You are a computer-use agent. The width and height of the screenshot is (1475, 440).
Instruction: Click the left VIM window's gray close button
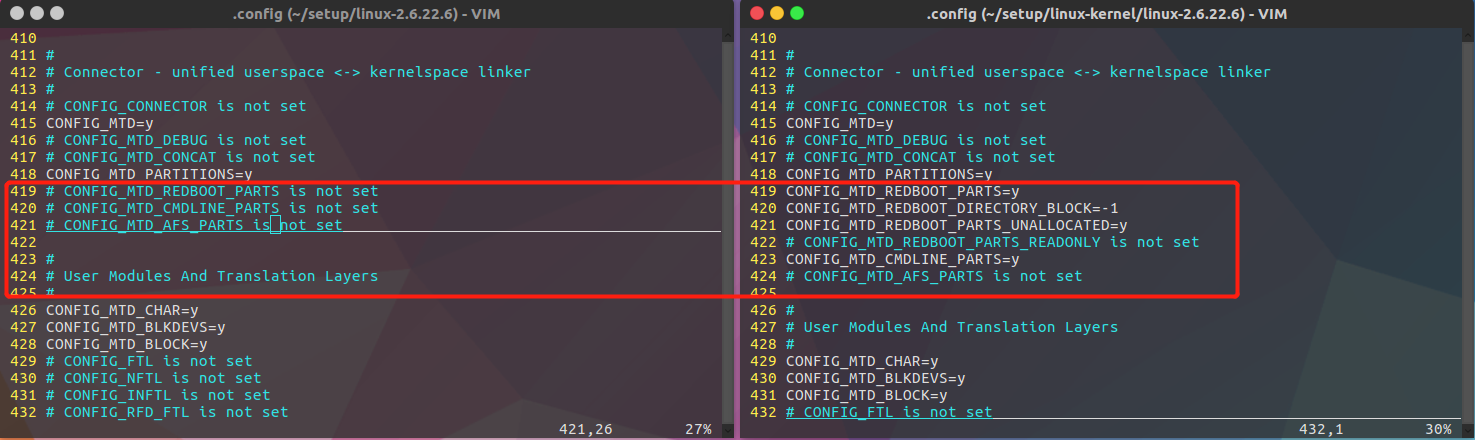click(17, 13)
